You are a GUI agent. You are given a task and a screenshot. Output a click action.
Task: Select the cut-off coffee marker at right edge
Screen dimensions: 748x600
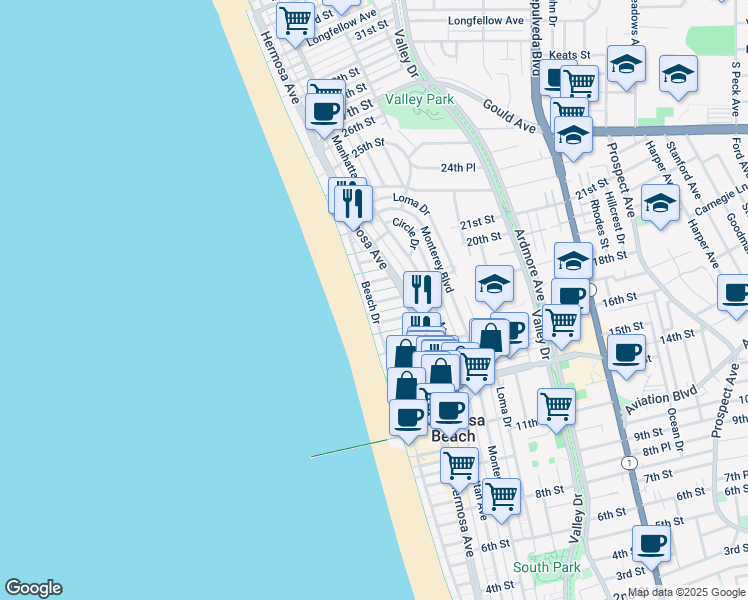pos(733,294)
